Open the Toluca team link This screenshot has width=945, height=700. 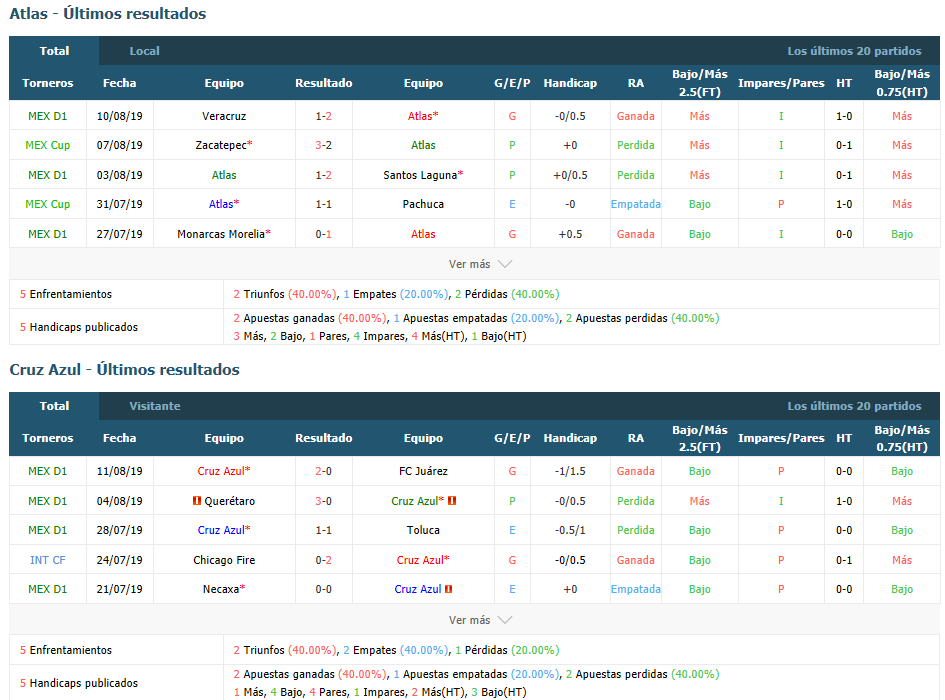(x=423, y=530)
